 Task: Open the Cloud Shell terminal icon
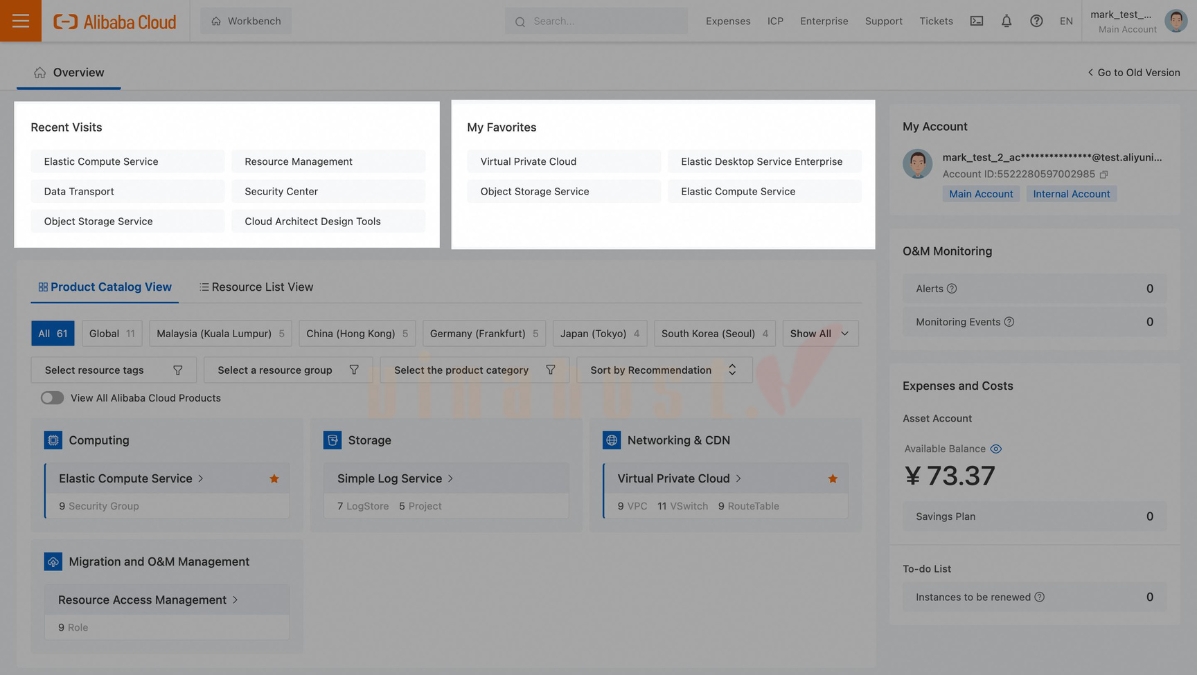click(977, 21)
